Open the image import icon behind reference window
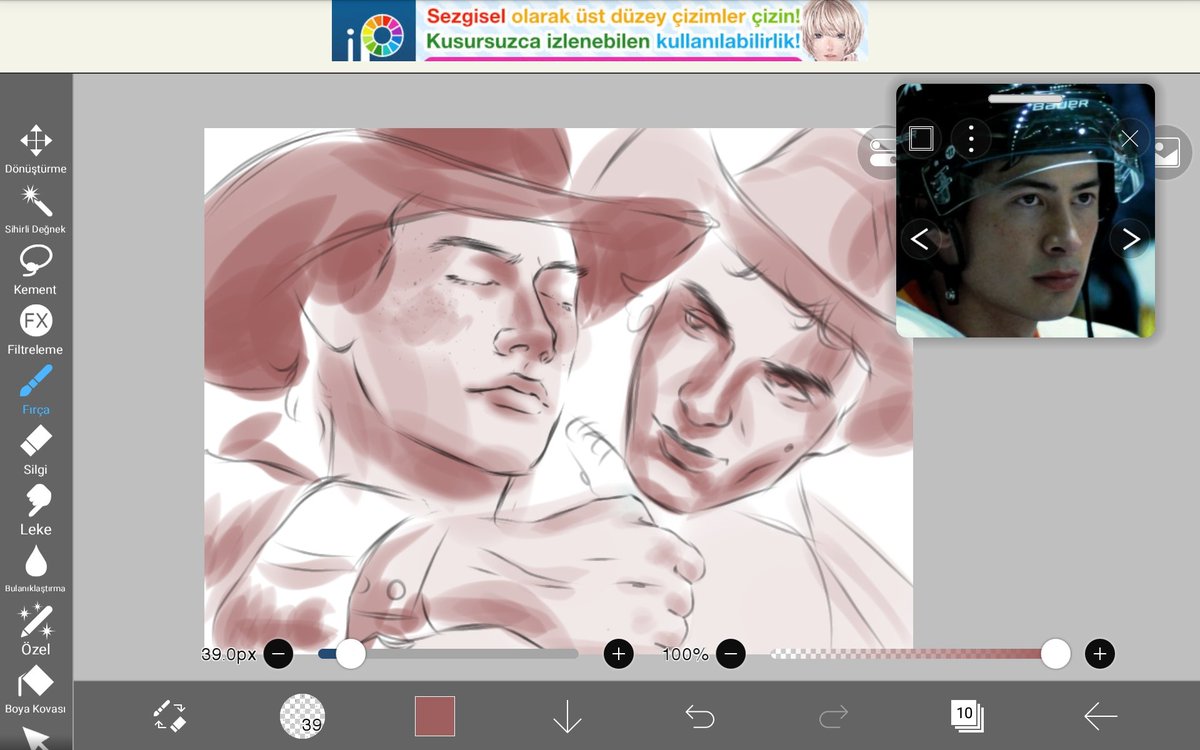Screen dimensions: 1200x750 [1168, 152]
